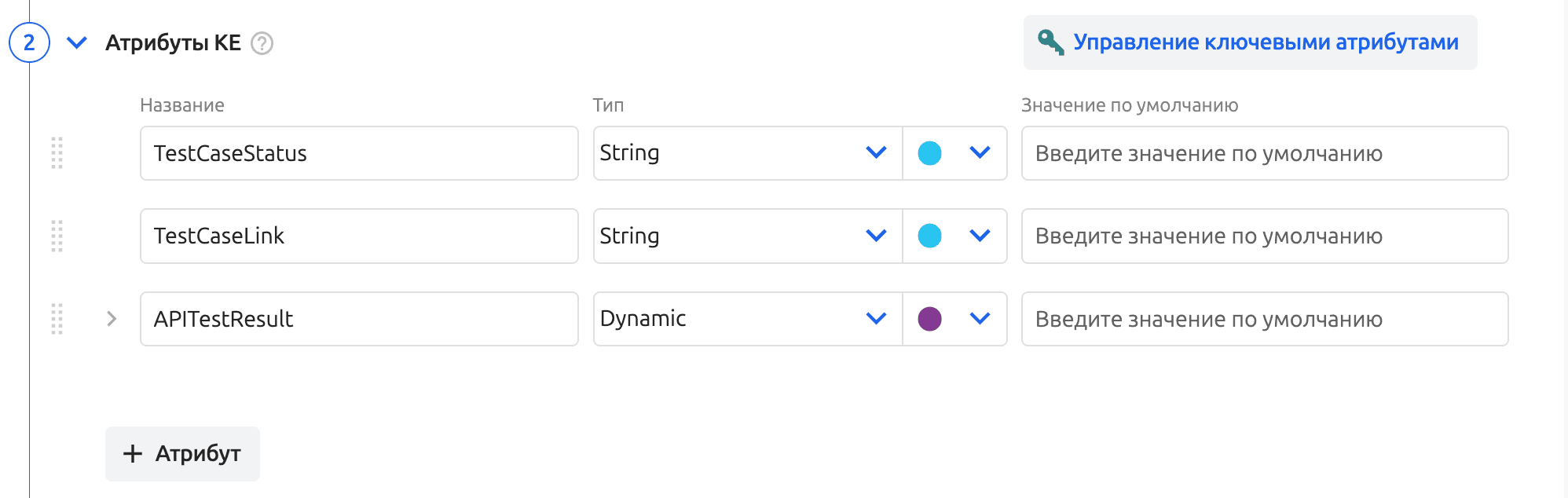Image resolution: width=1568 pixels, height=498 pixels.
Task: Click the default value field for TestCaseStatus
Action: (1264, 153)
